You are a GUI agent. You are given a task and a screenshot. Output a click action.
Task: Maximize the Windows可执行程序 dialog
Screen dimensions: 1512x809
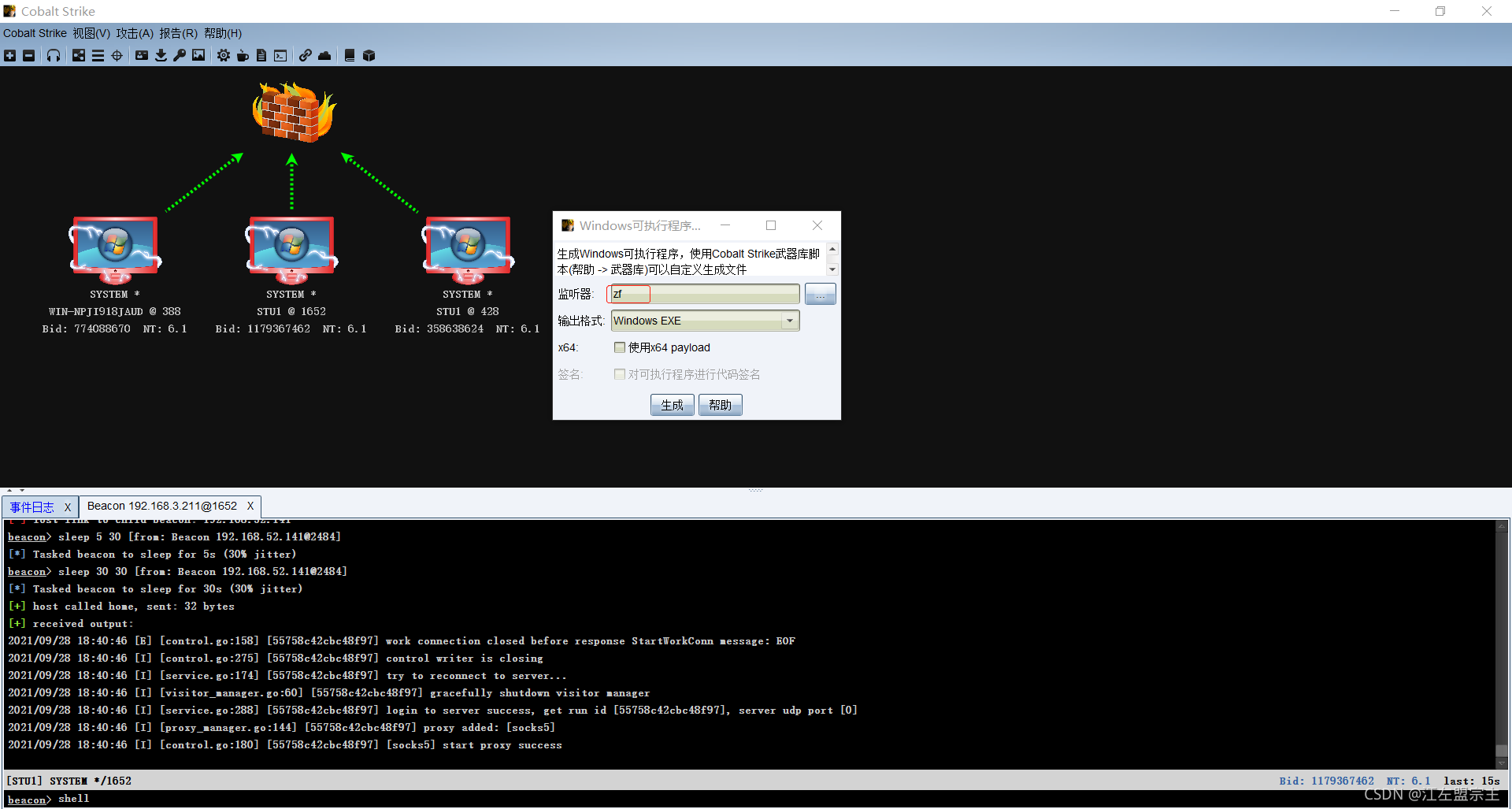pos(771,225)
